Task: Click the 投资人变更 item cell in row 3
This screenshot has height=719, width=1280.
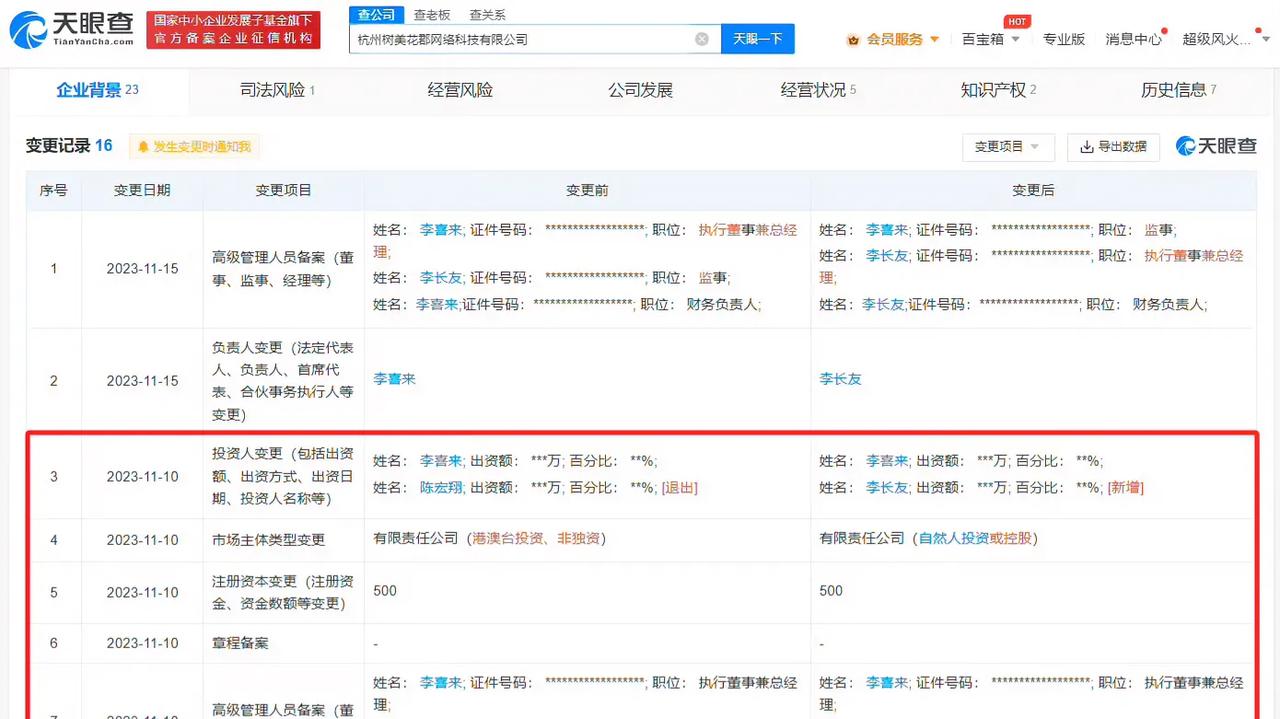Action: pyautogui.click(x=282, y=476)
